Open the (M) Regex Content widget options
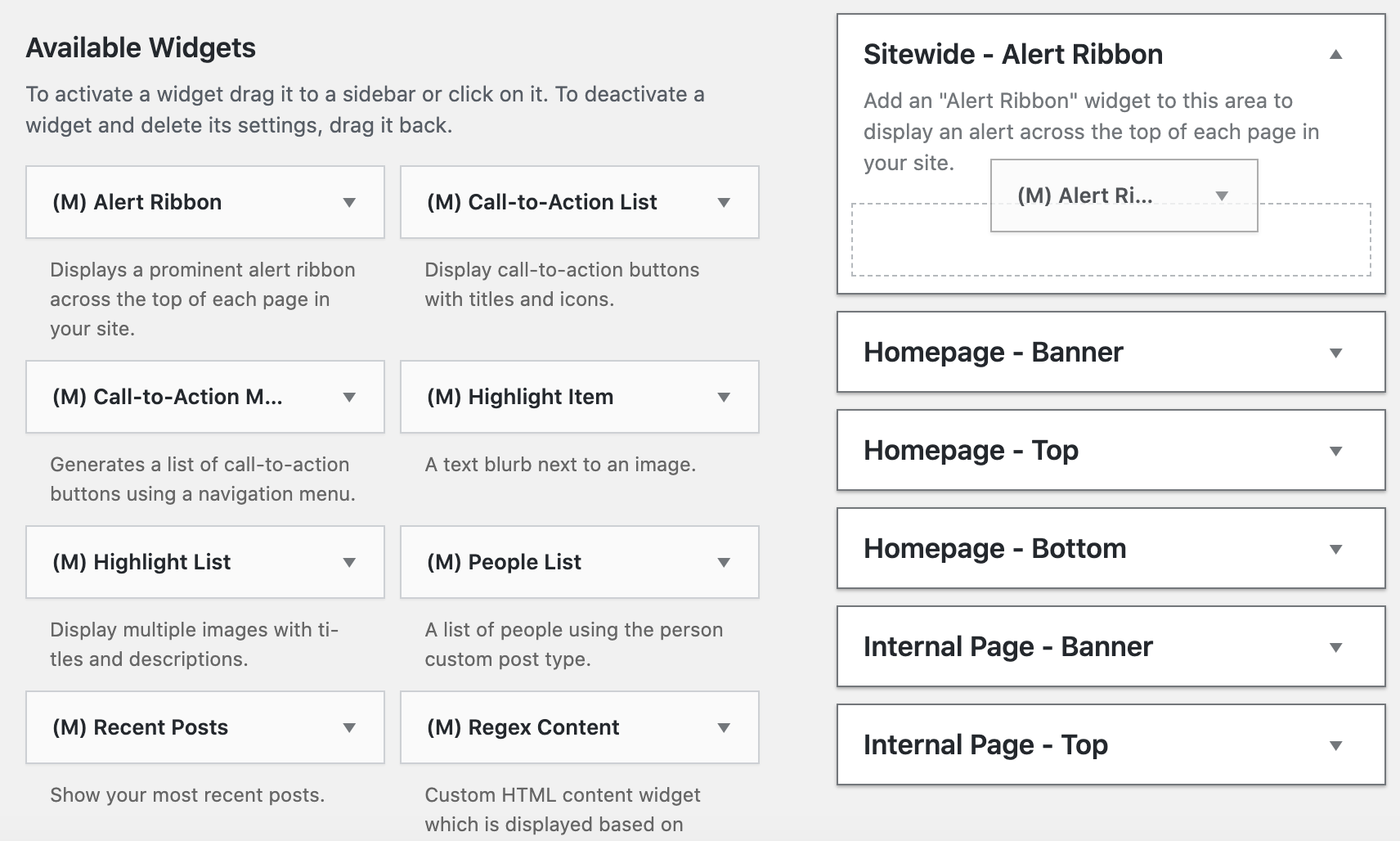1400x841 pixels. [x=723, y=727]
